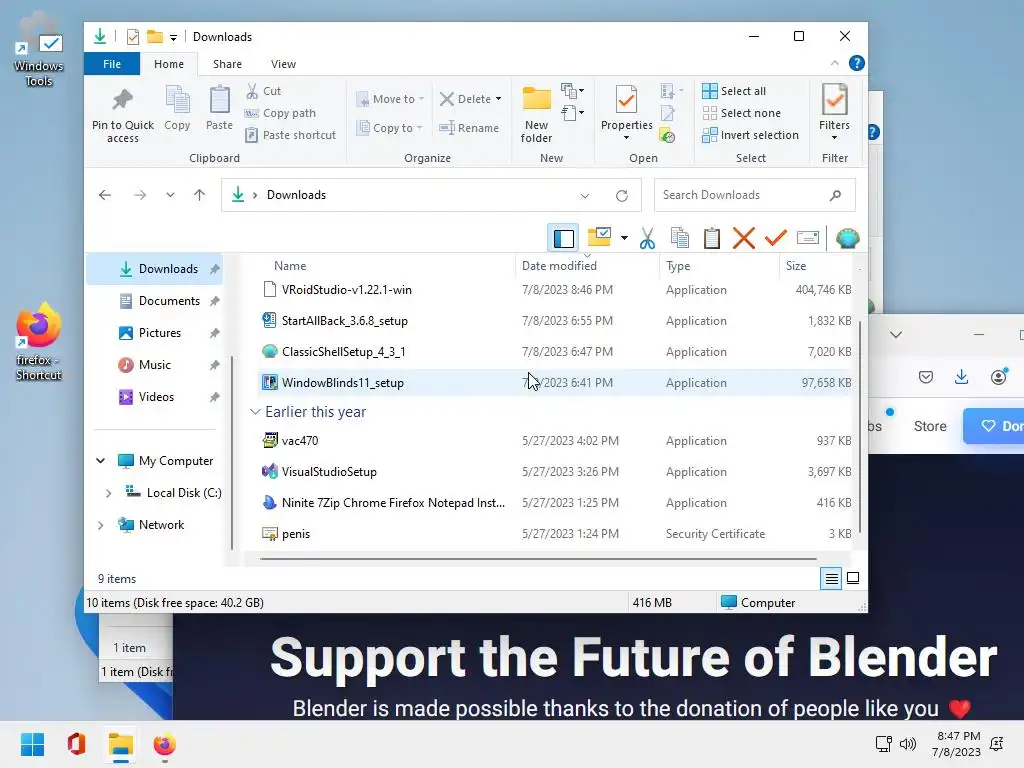Unpin Documents from Quick access
Screen dimensions: 1024x768
click(x=214, y=301)
